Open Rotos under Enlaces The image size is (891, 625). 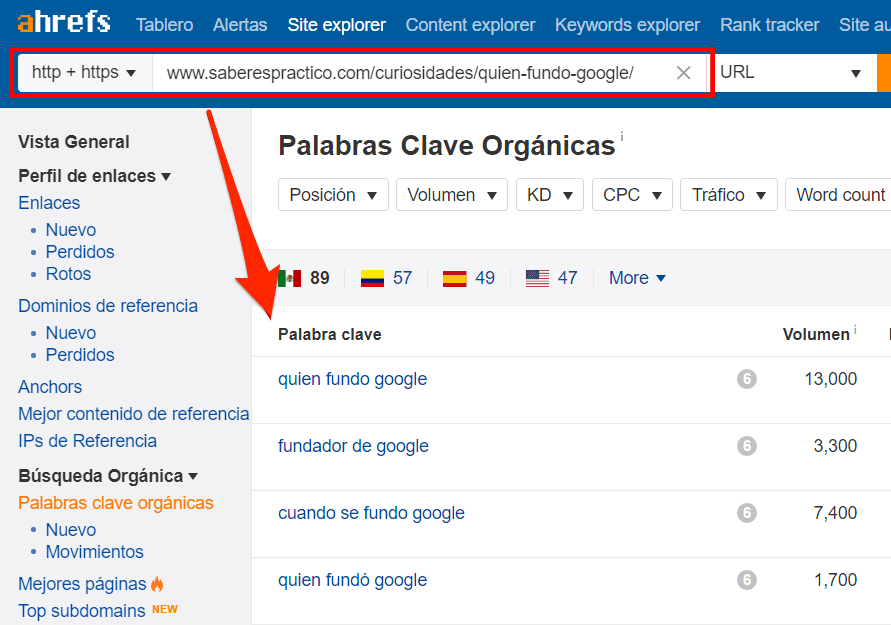pos(68,274)
